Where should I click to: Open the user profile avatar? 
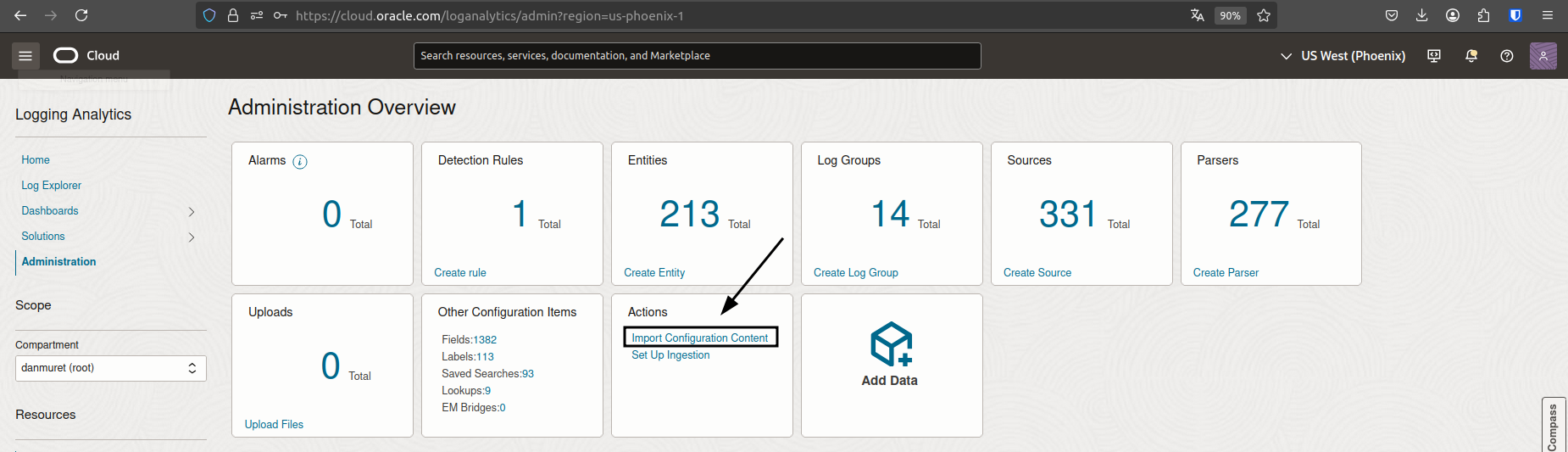(1543, 56)
